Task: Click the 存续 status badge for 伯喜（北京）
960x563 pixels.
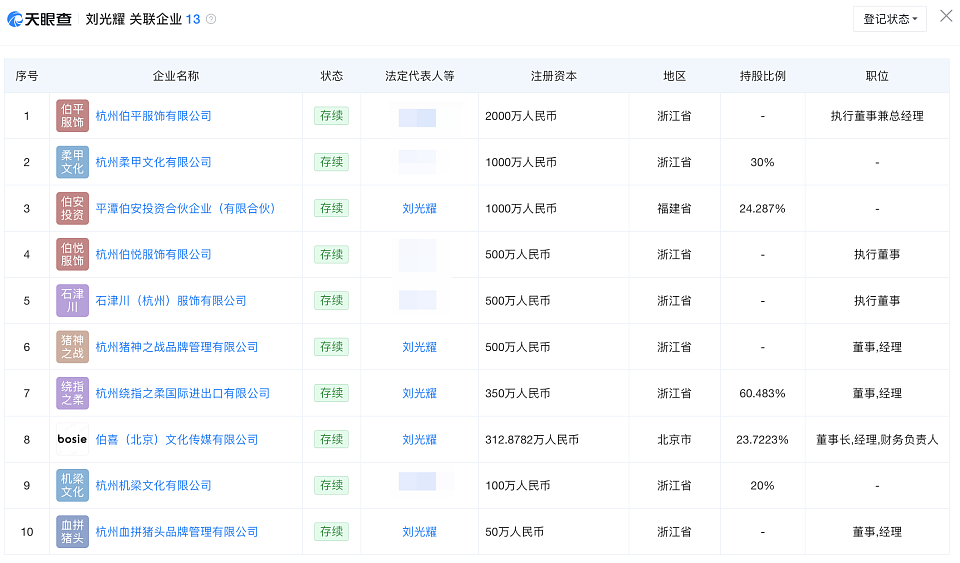Action: (331, 439)
